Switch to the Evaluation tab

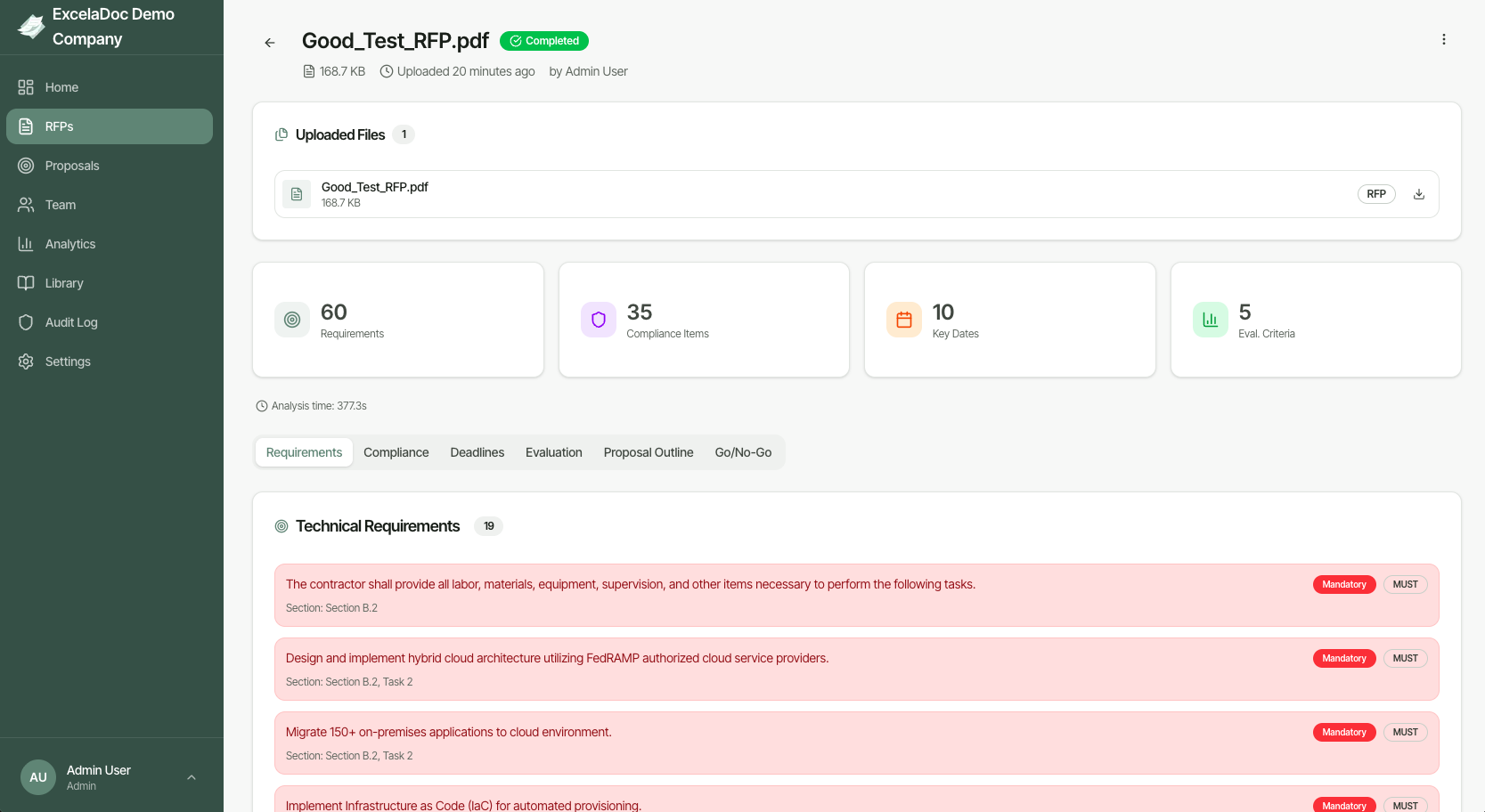(554, 452)
